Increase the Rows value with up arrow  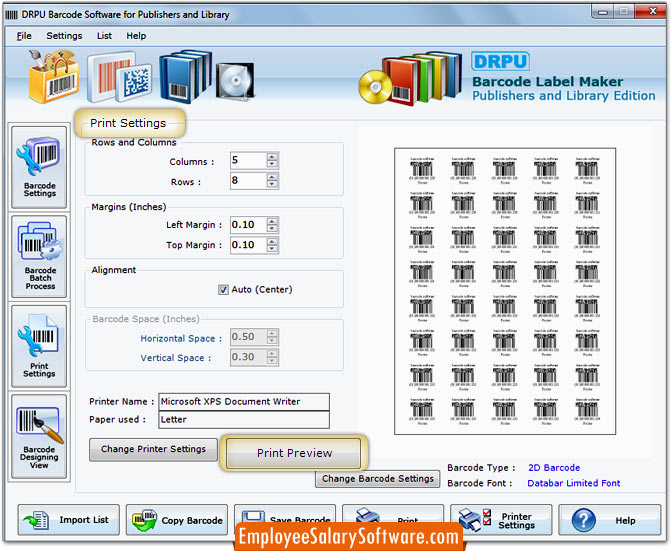click(272, 177)
